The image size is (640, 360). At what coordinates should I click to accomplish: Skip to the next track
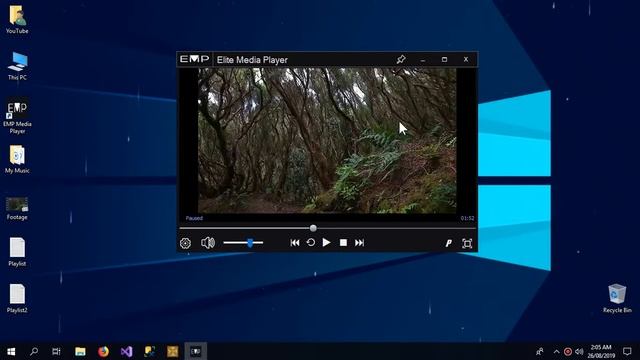(x=359, y=242)
